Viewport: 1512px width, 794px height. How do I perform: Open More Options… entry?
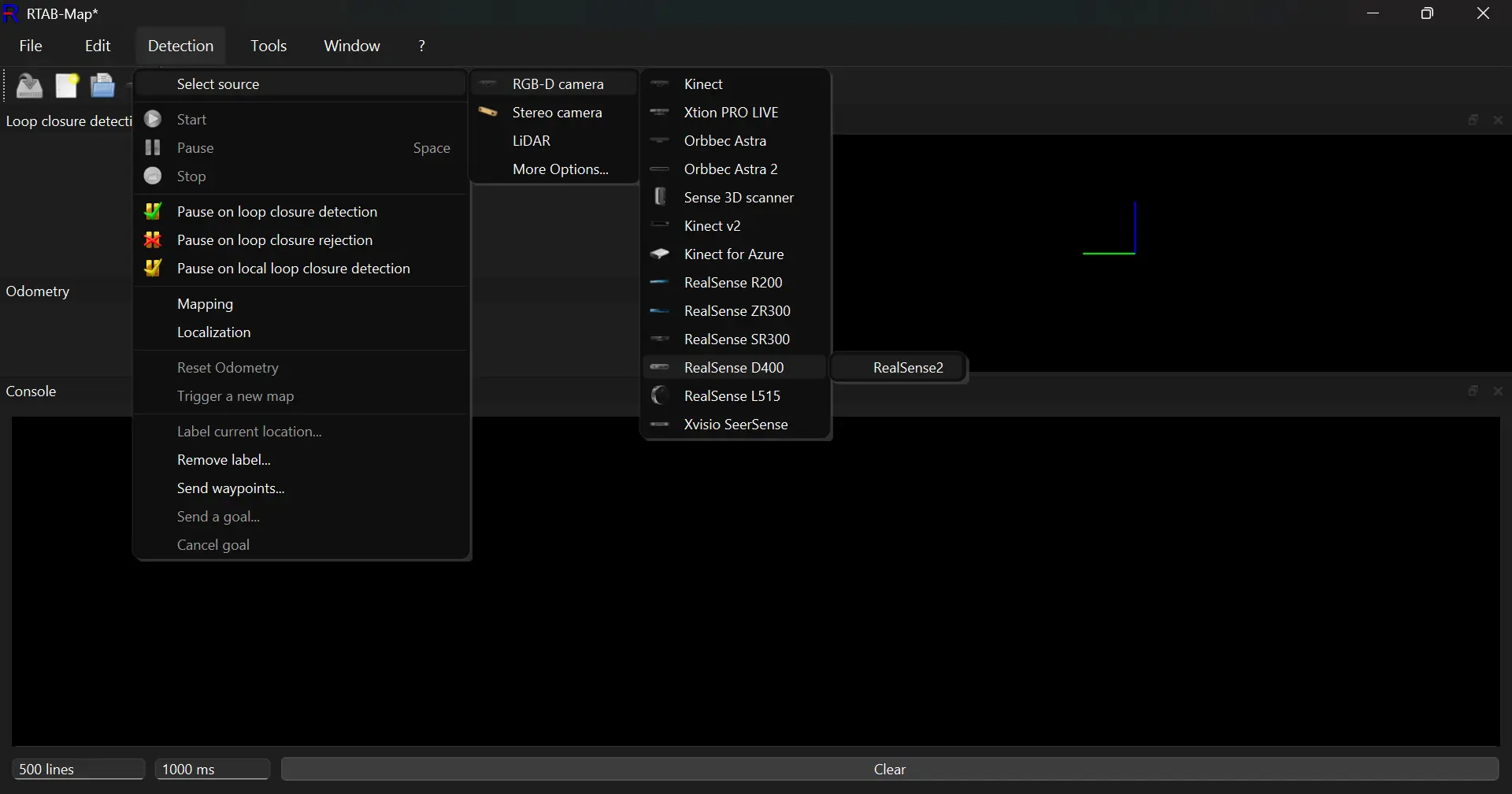(554, 169)
